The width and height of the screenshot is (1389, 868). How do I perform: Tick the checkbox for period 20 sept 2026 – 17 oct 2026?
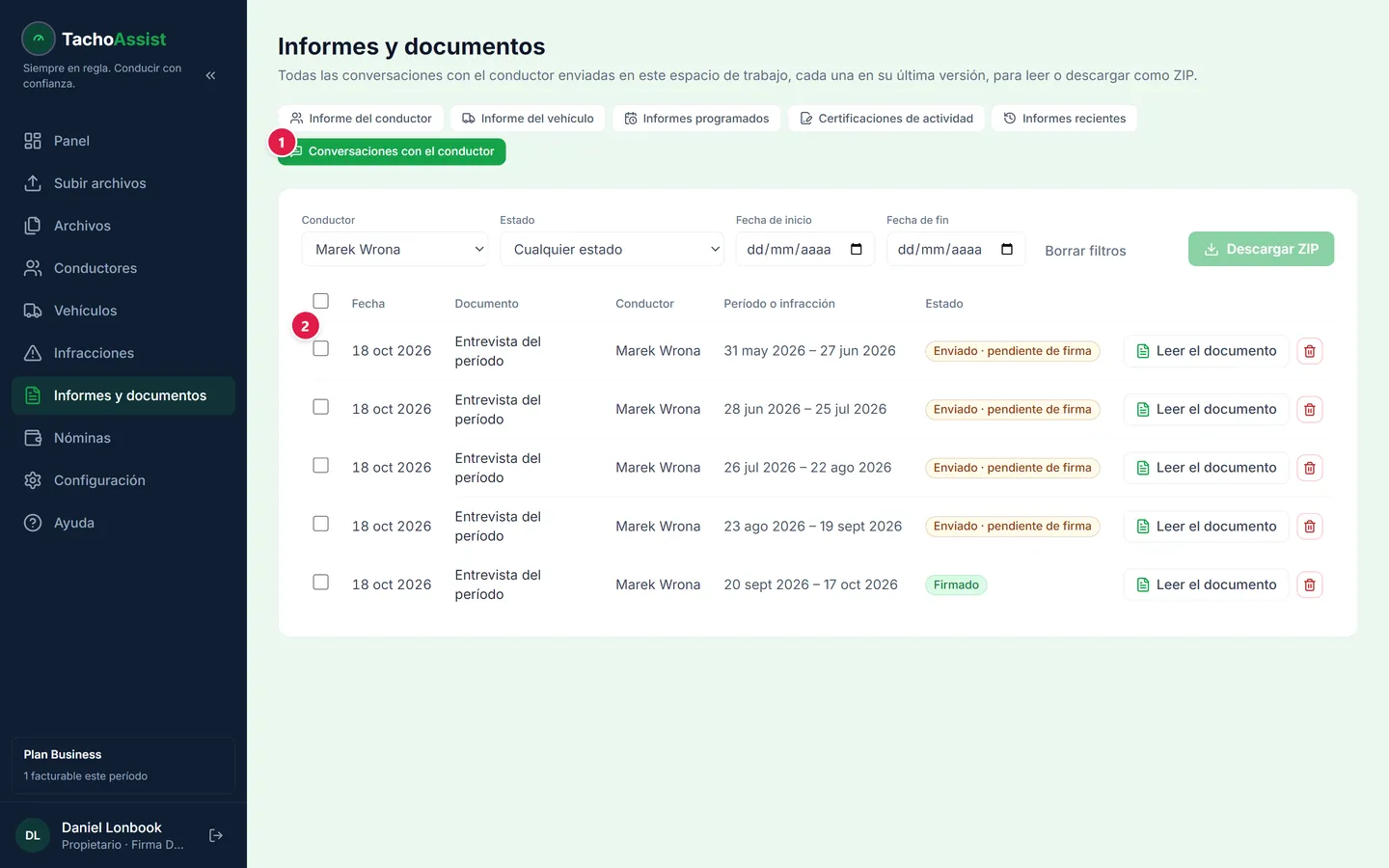321,582
